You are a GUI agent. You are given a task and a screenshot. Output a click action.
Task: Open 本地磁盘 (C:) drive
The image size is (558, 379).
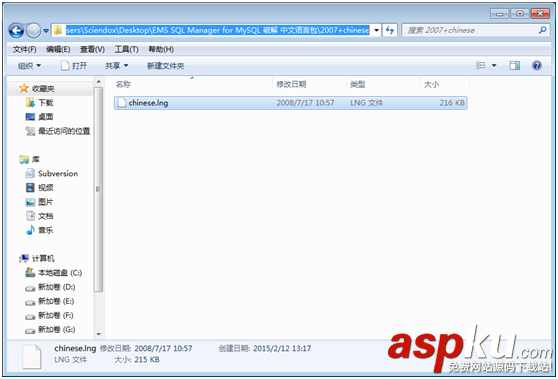(60, 273)
